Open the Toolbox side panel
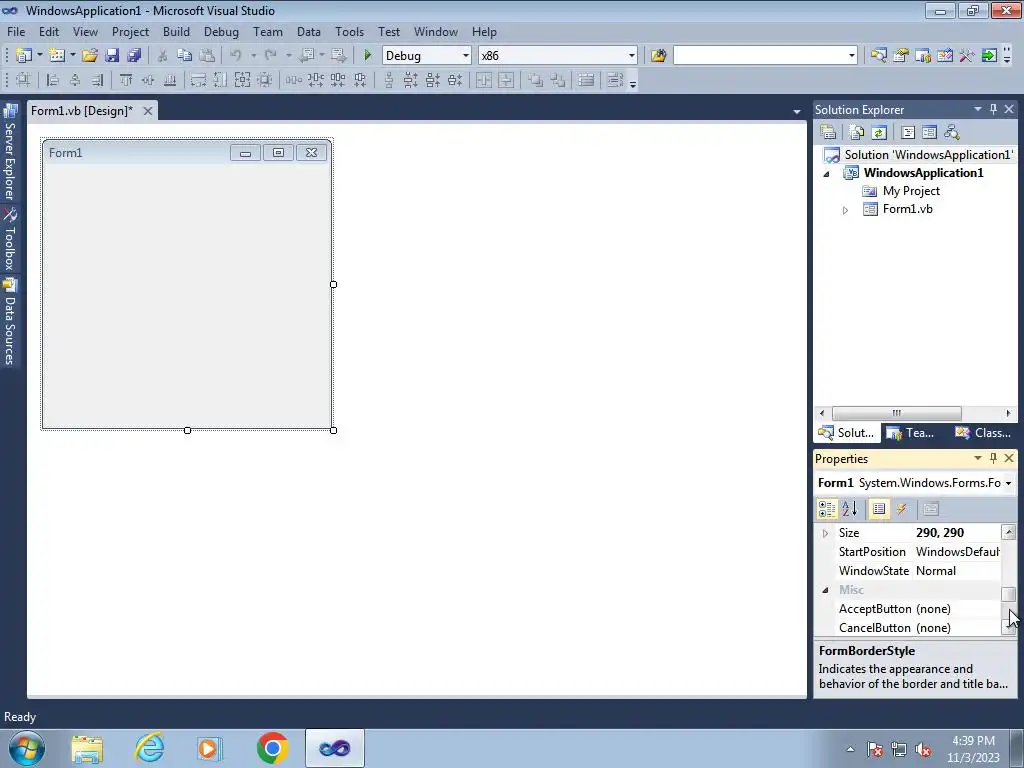1024x768 pixels. [x=10, y=240]
